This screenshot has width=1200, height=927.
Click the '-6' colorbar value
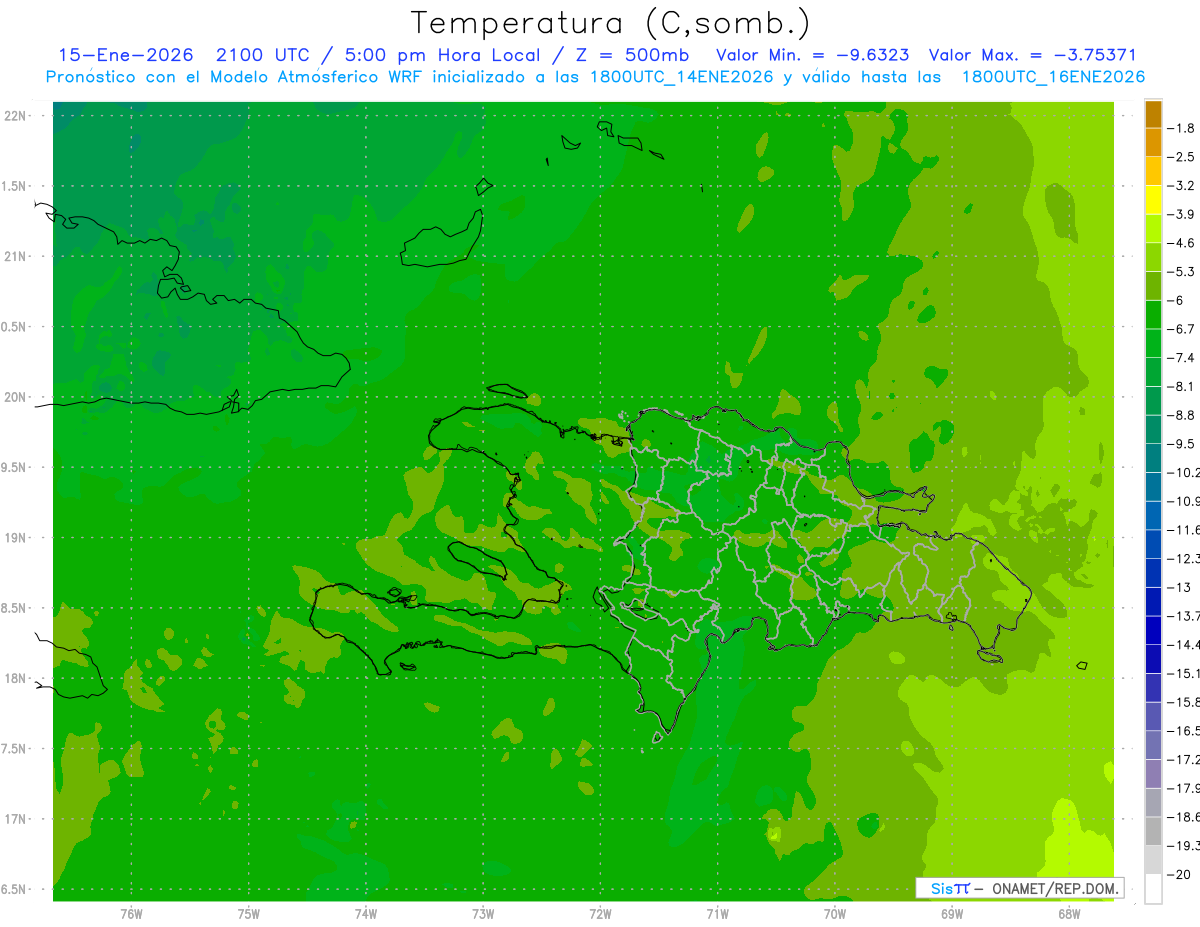(x=1176, y=301)
